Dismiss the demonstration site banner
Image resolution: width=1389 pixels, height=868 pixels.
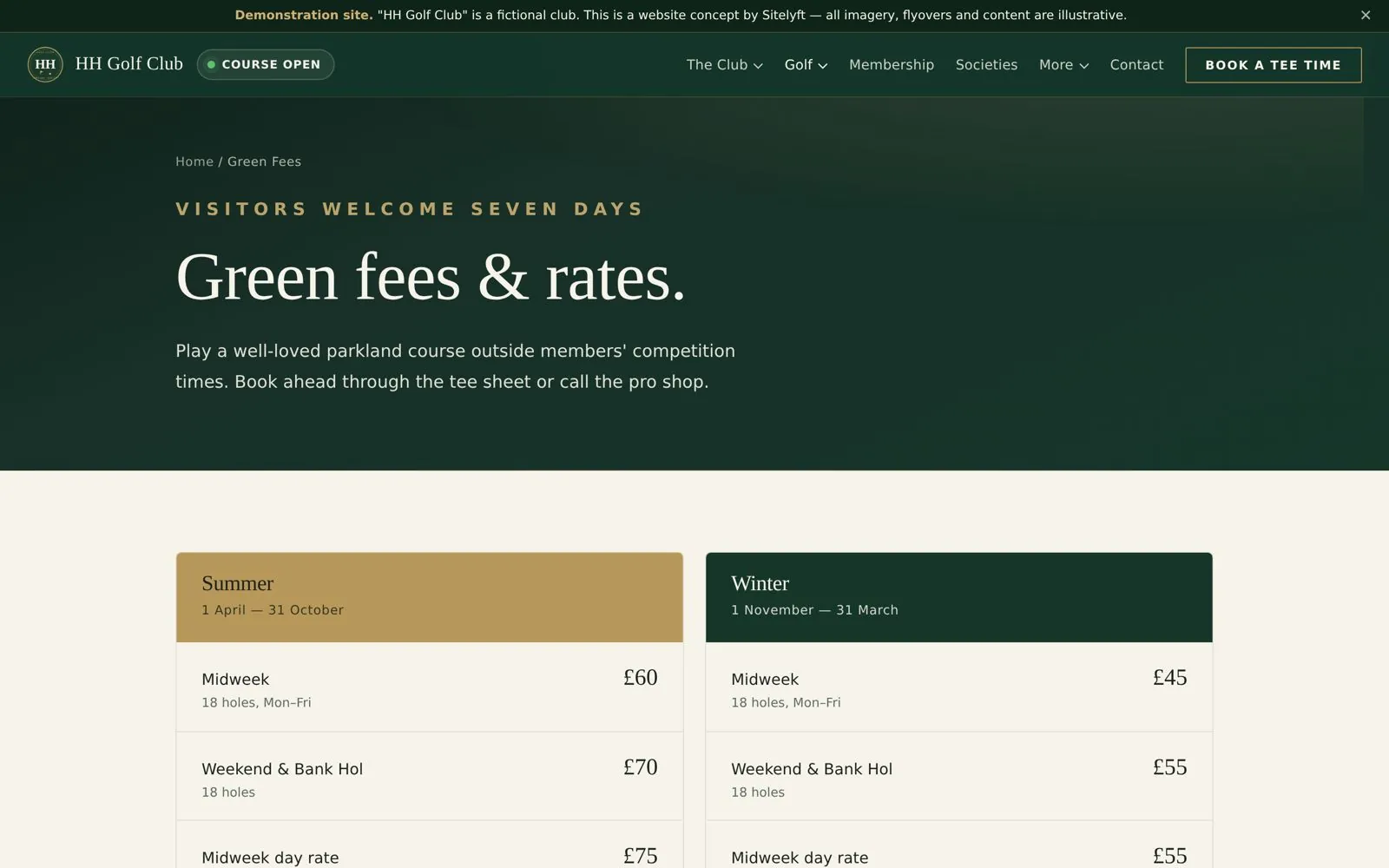1366,15
